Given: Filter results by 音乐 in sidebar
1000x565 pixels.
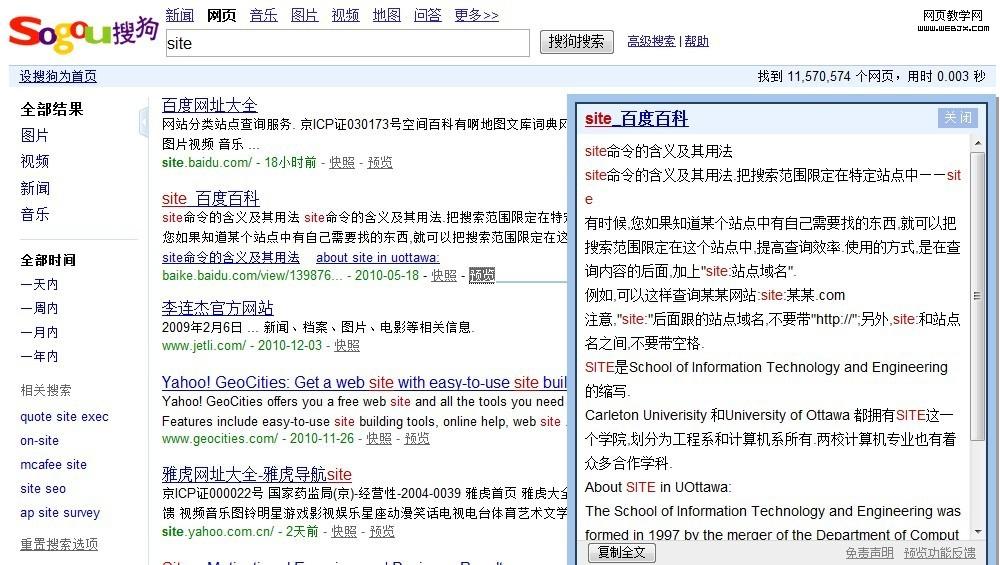Looking at the screenshot, I should pos(34,214).
